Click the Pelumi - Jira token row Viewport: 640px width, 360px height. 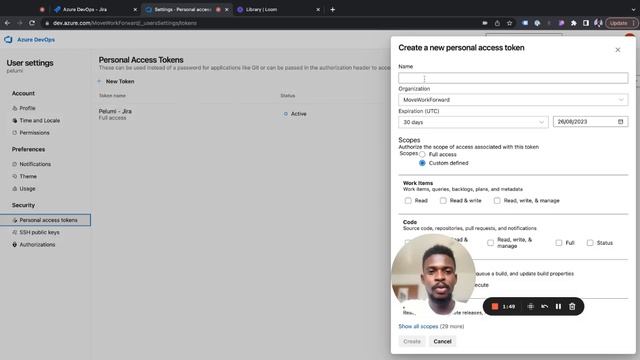click(241, 114)
